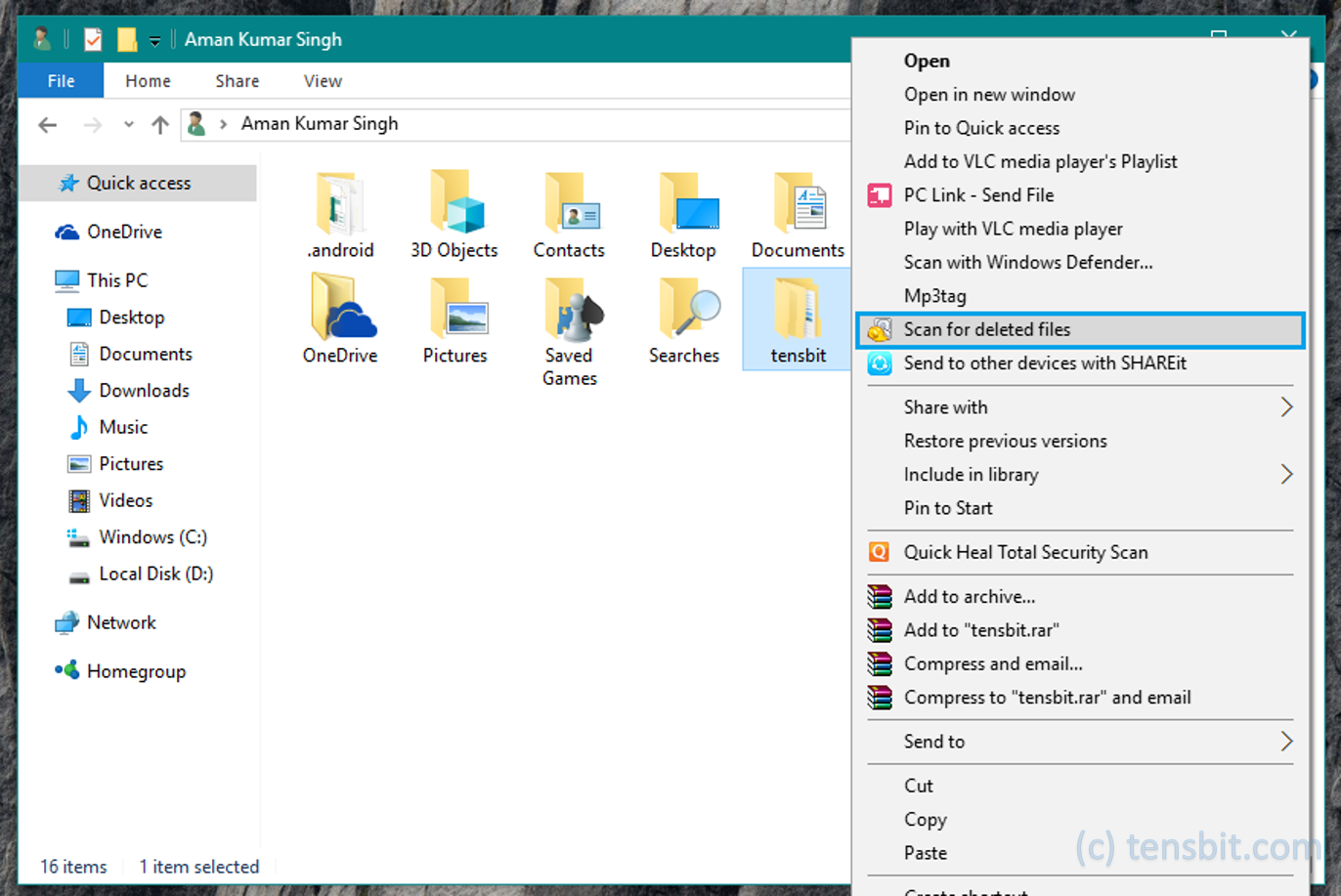Go up one folder level

click(160, 124)
